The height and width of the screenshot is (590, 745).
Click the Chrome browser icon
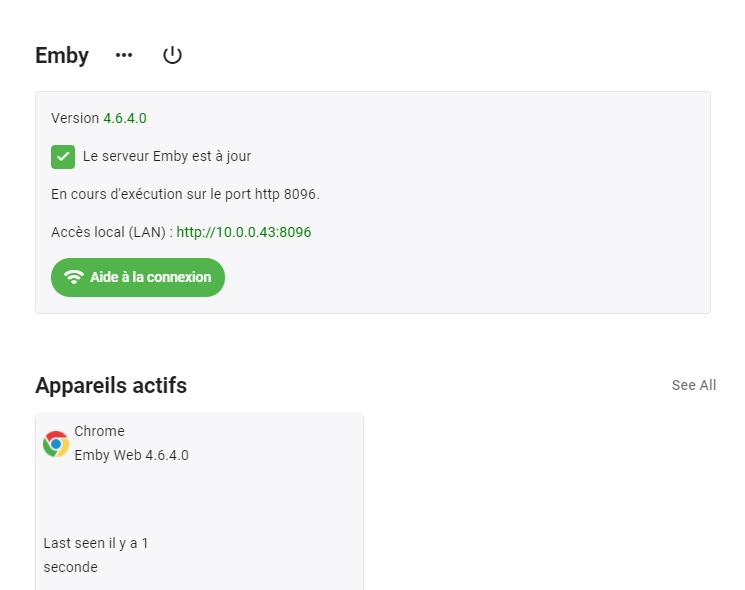(x=56, y=444)
